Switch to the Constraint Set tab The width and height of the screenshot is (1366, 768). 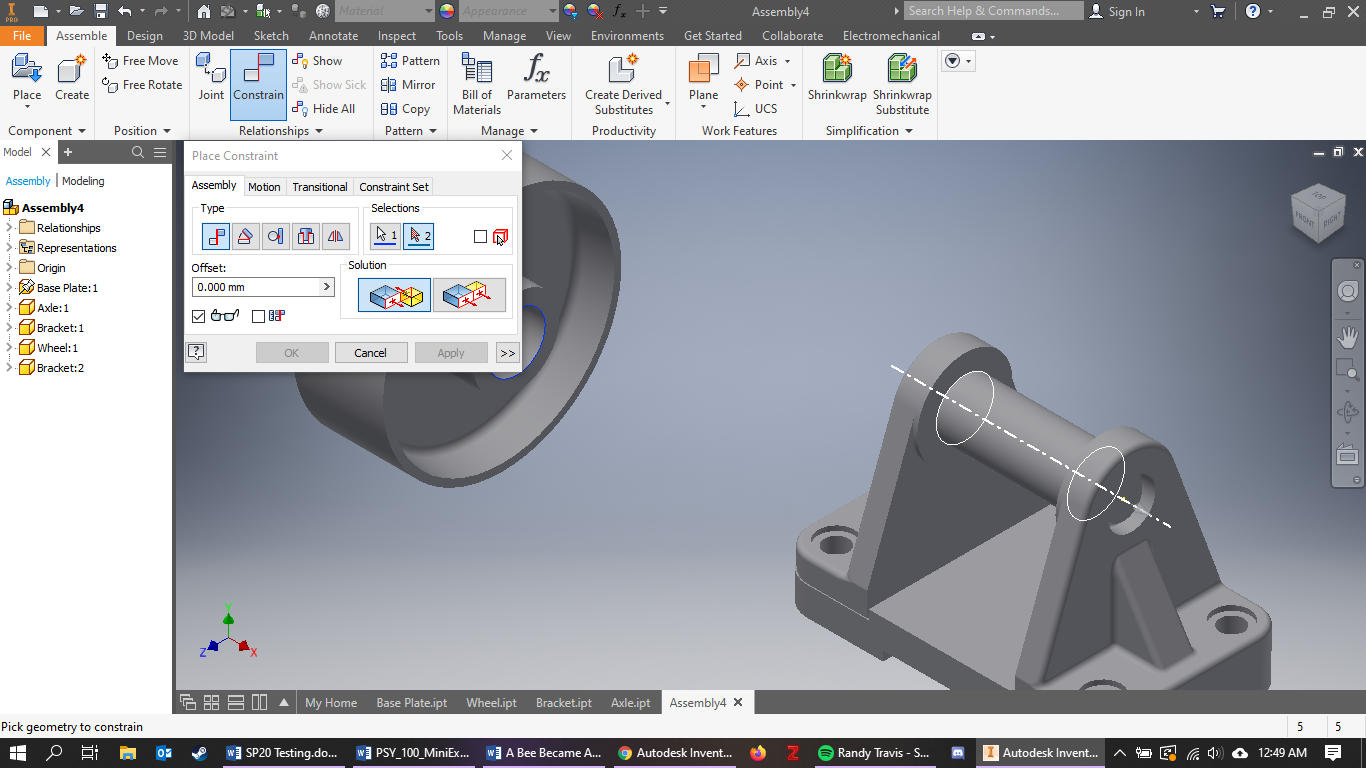[394, 187]
